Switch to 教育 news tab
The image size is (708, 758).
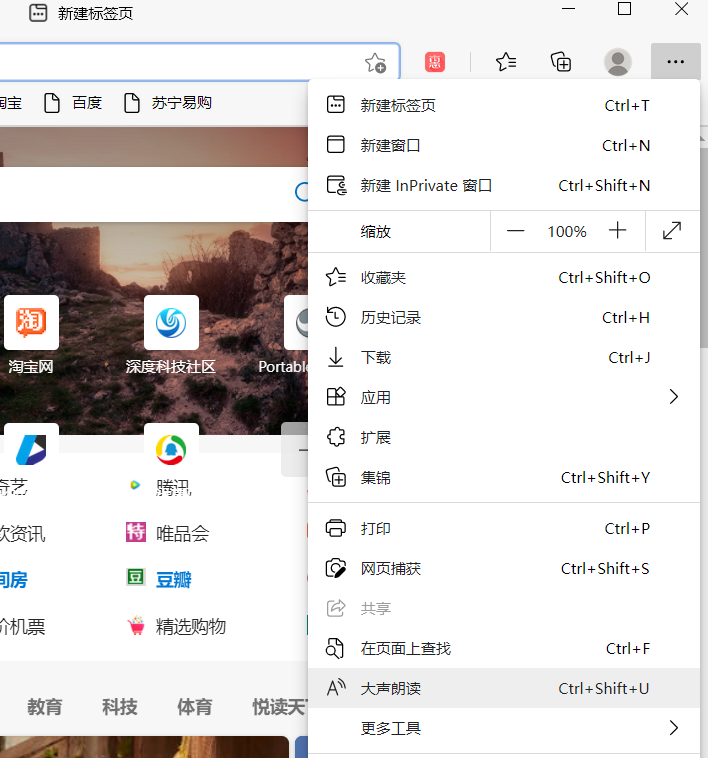pyautogui.click(x=44, y=707)
